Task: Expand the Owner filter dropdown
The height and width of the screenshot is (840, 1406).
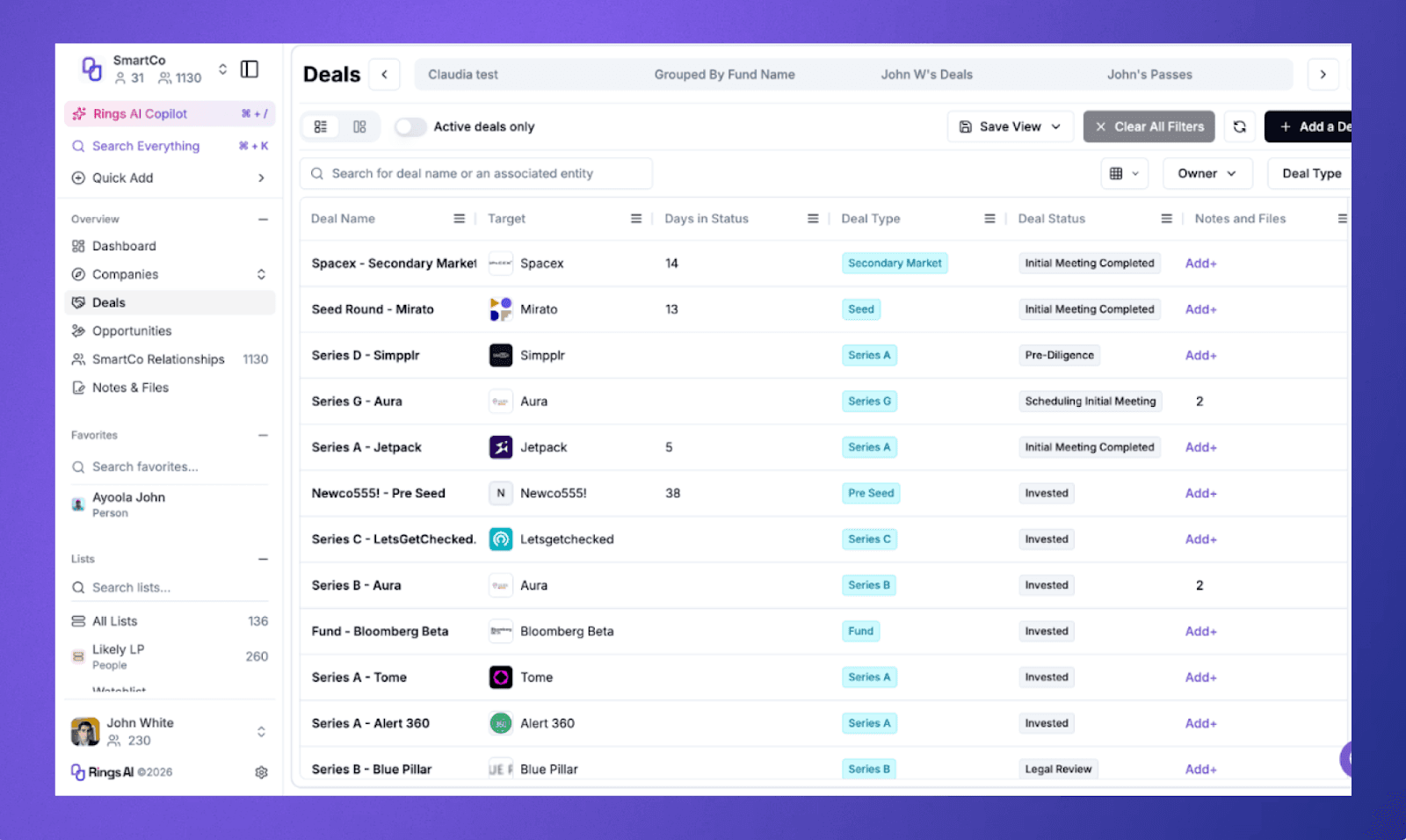Action: click(x=1207, y=173)
